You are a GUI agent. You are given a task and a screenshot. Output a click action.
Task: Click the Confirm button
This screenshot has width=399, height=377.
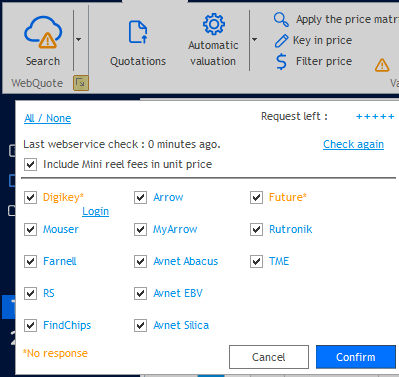tap(356, 357)
